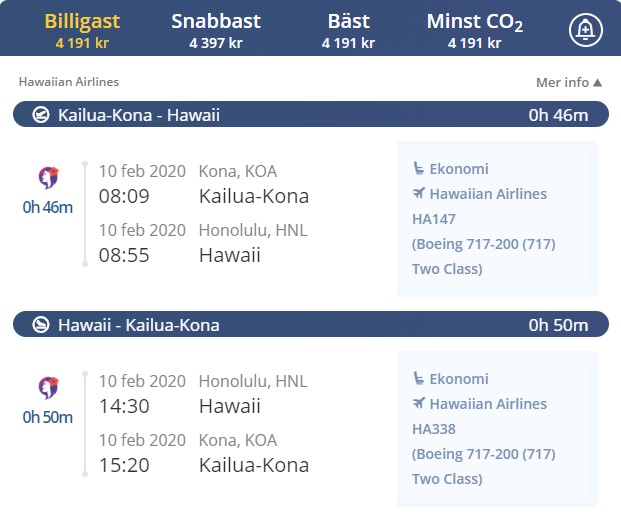Click airplane icon beside return Hawaiian Airlines

click(419, 403)
